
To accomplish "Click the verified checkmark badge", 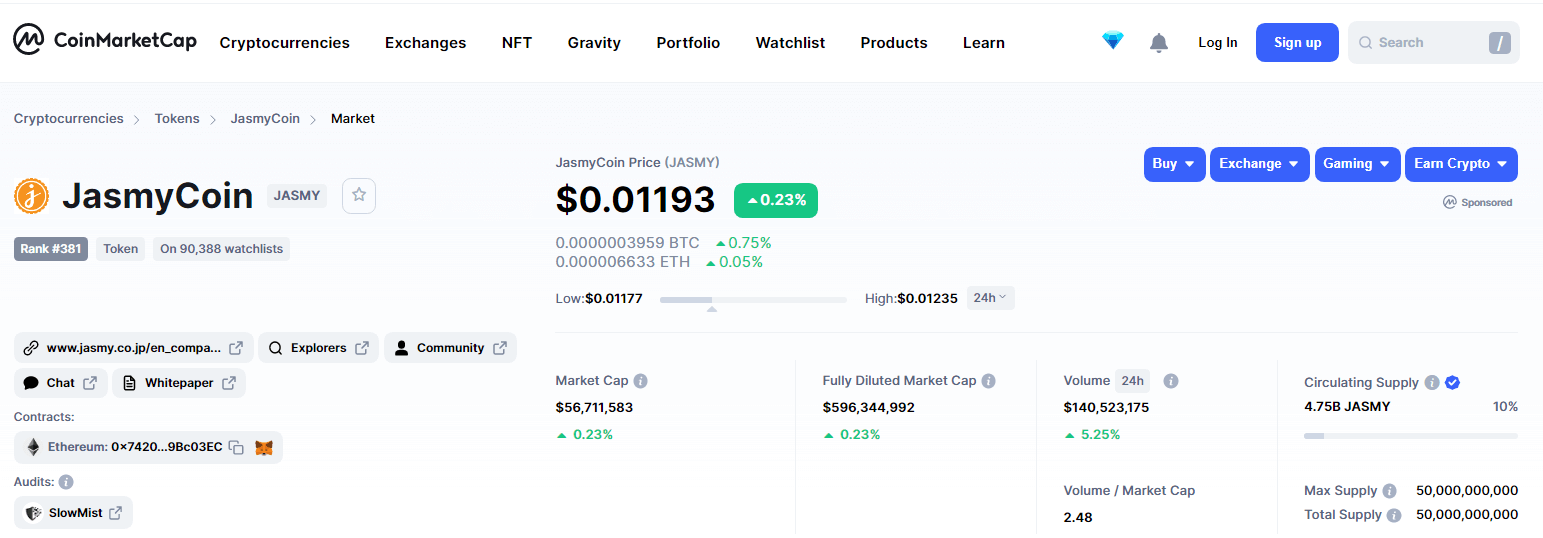I will 1453,383.
